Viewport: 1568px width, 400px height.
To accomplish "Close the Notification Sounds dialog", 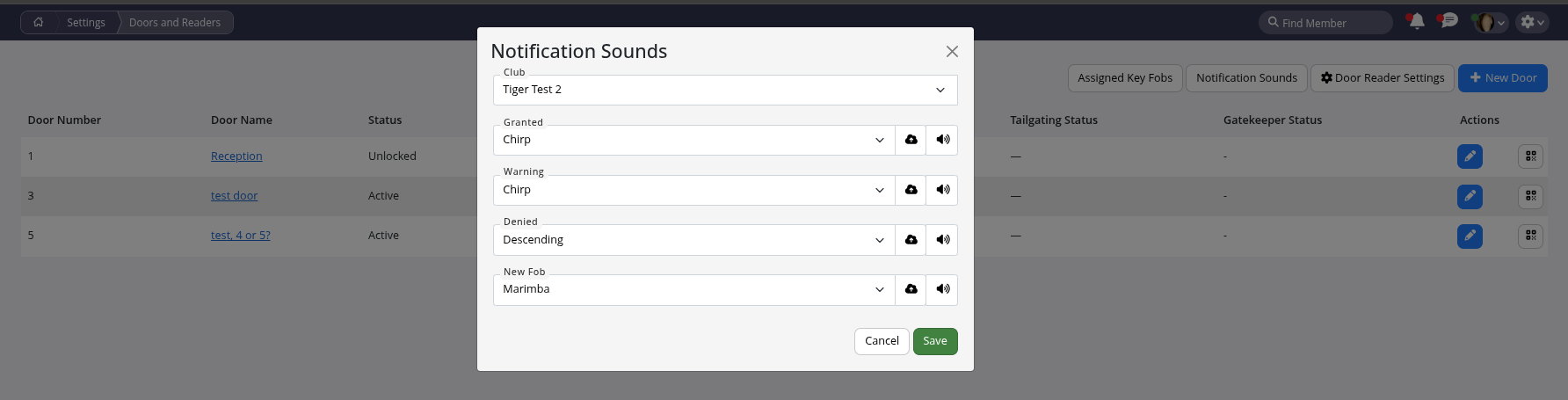I will [x=952, y=52].
